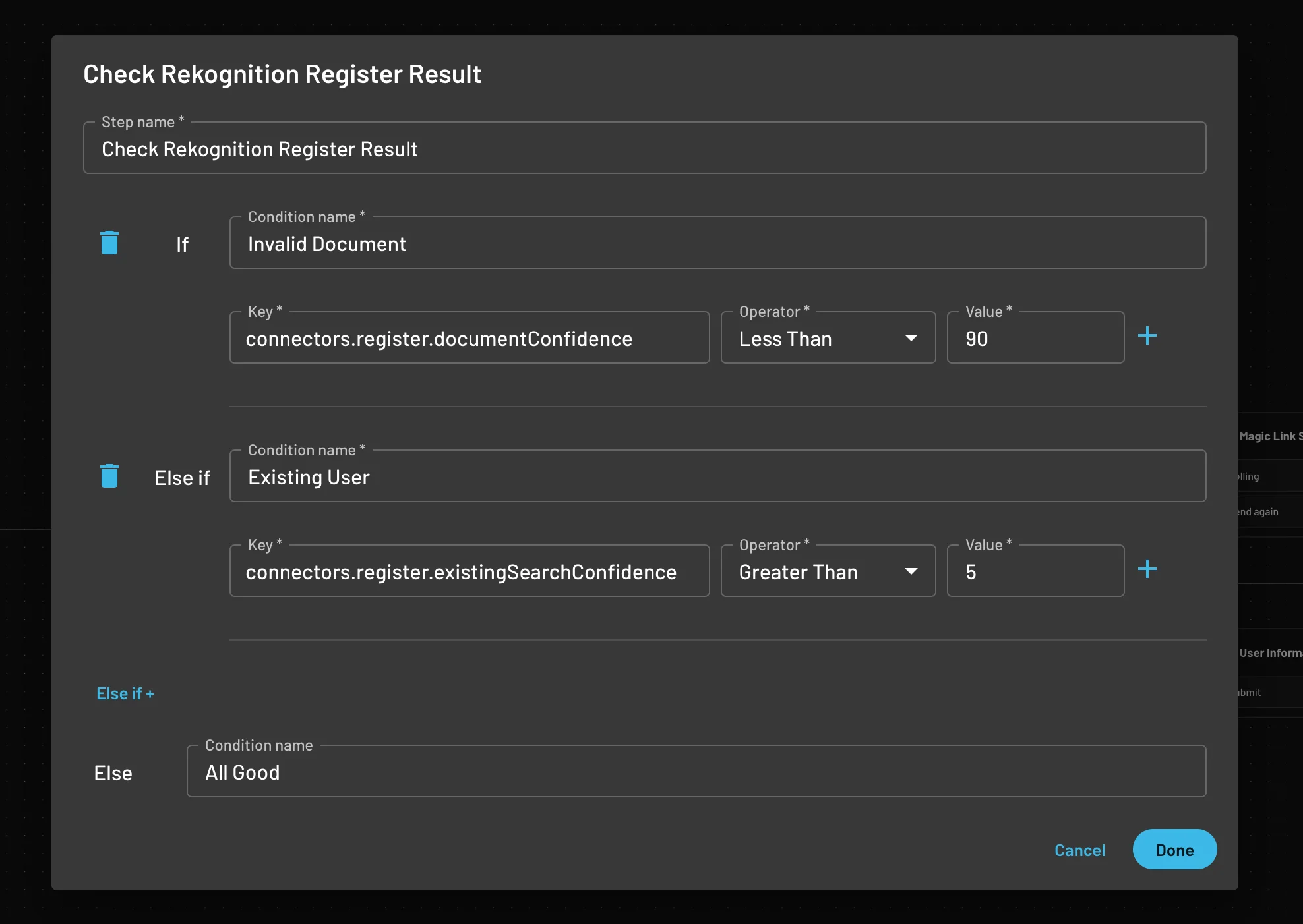Delete the Invalid Document condition
This screenshot has width=1303, height=924.
click(109, 242)
